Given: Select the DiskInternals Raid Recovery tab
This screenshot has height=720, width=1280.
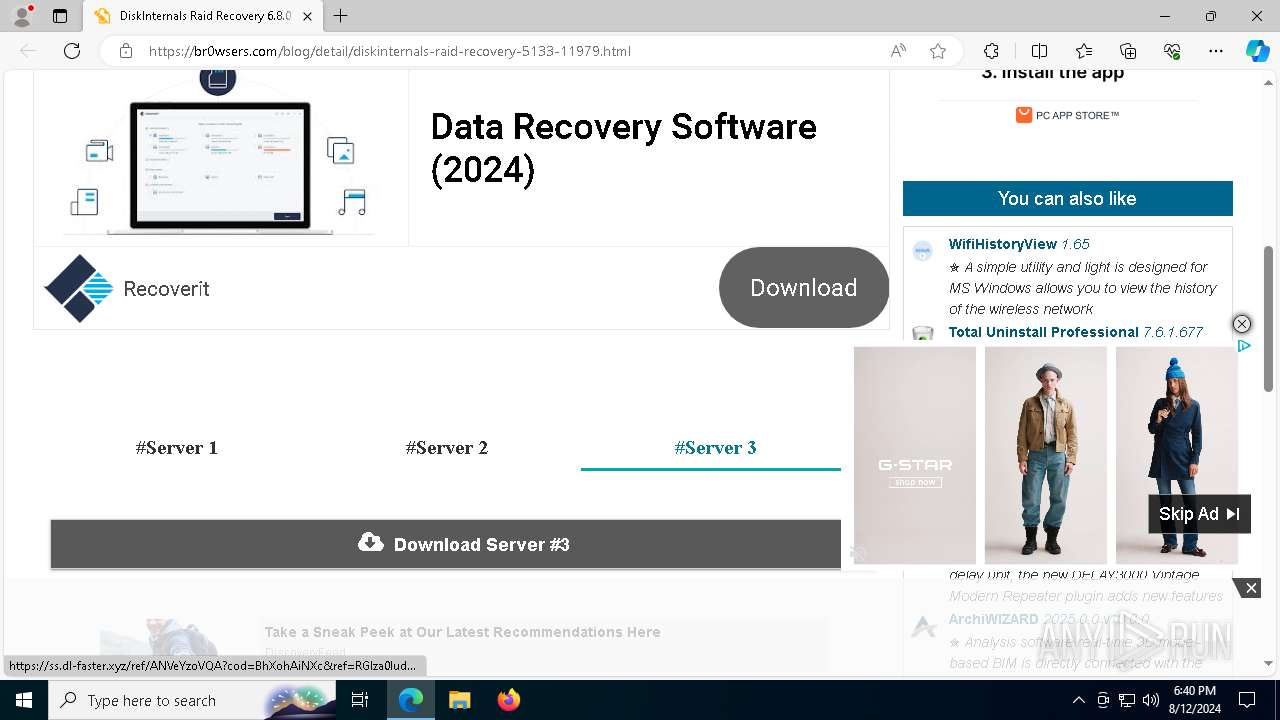Looking at the screenshot, I should [202, 16].
